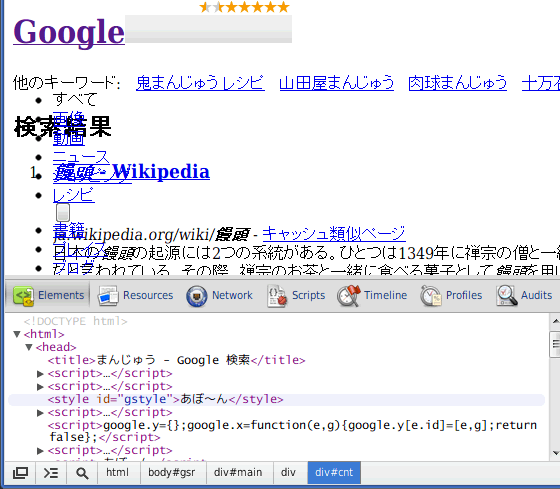Viewport: 560px width, 489px height.
Task: Expand the first script node under title
Action: coord(40,374)
